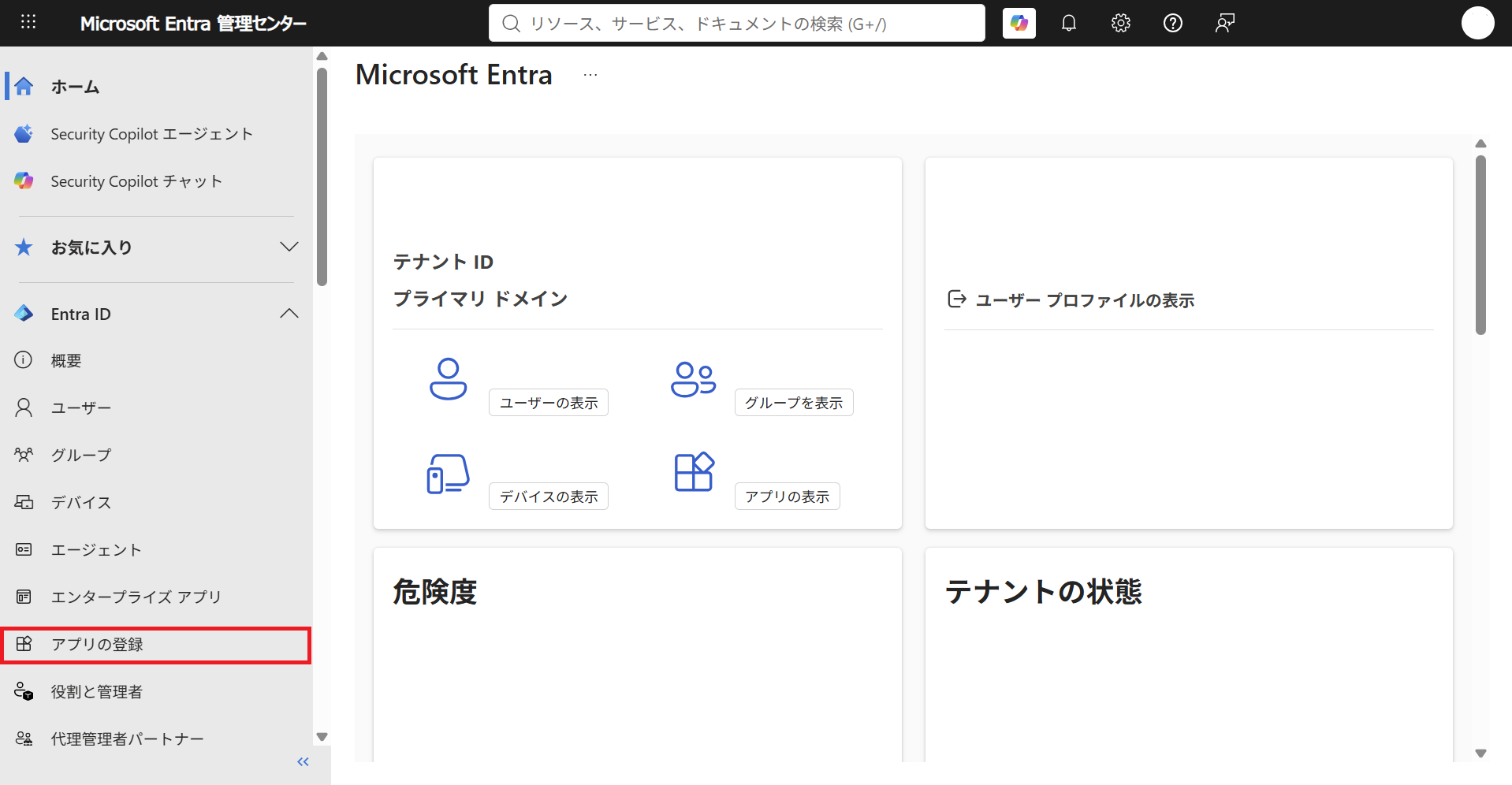Open the more options ellipsis by Microsoft Entra
The height and width of the screenshot is (785, 1512).
pyautogui.click(x=590, y=75)
